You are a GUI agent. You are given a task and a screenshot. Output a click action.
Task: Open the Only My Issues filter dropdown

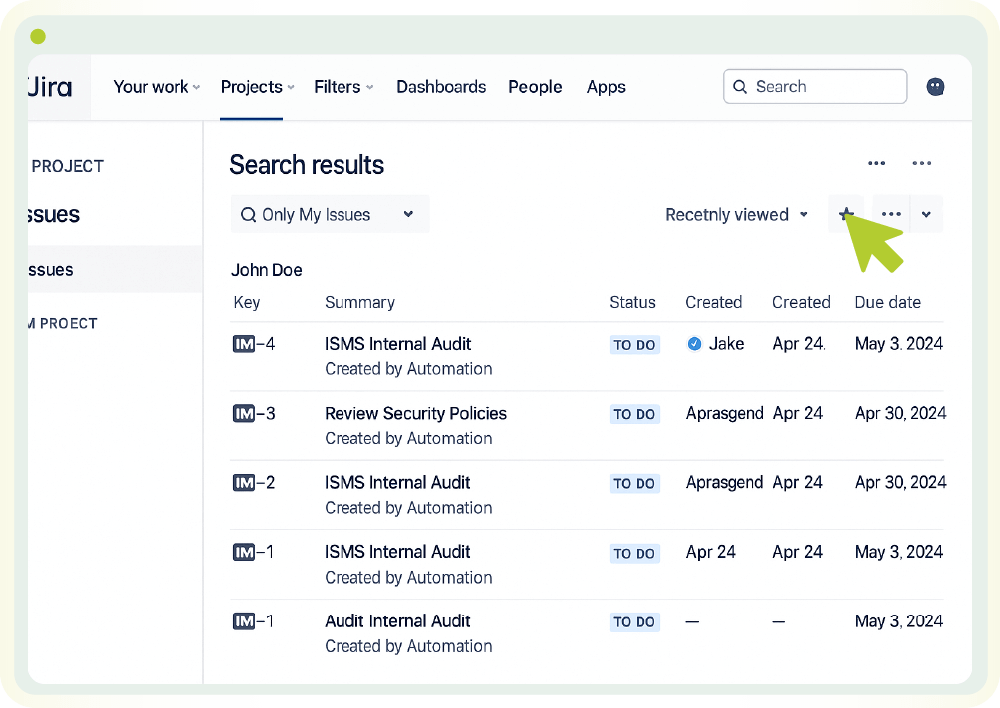point(330,214)
